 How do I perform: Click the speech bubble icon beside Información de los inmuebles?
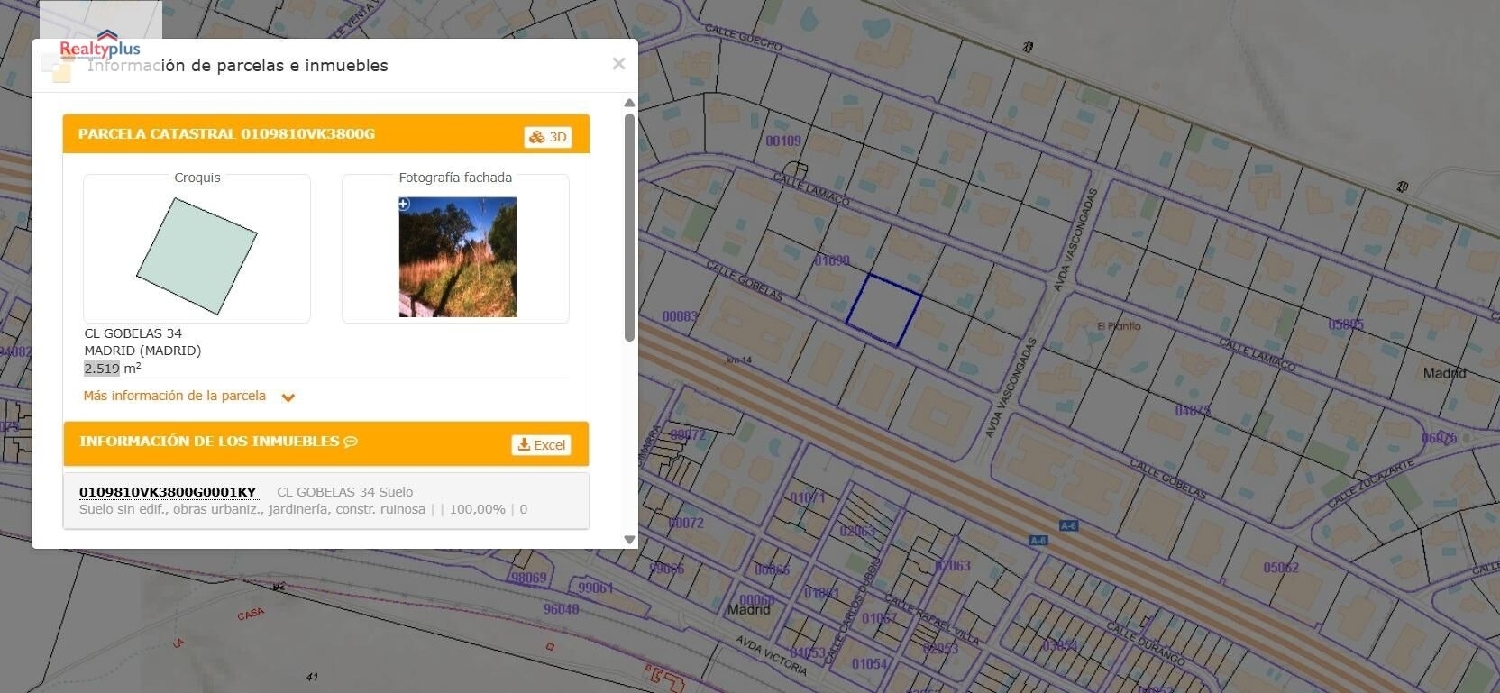click(x=351, y=442)
